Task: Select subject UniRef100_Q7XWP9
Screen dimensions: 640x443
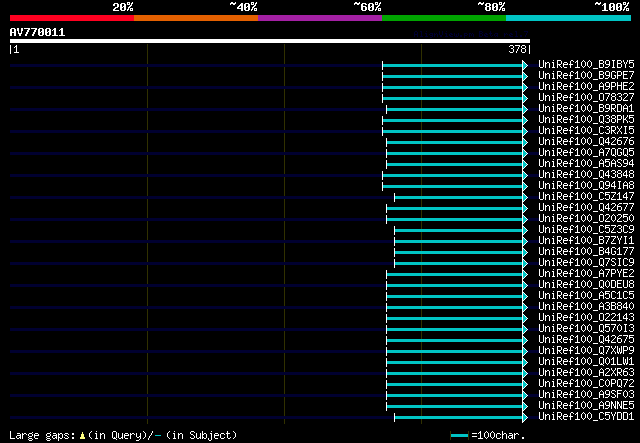Action: pos(586,351)
